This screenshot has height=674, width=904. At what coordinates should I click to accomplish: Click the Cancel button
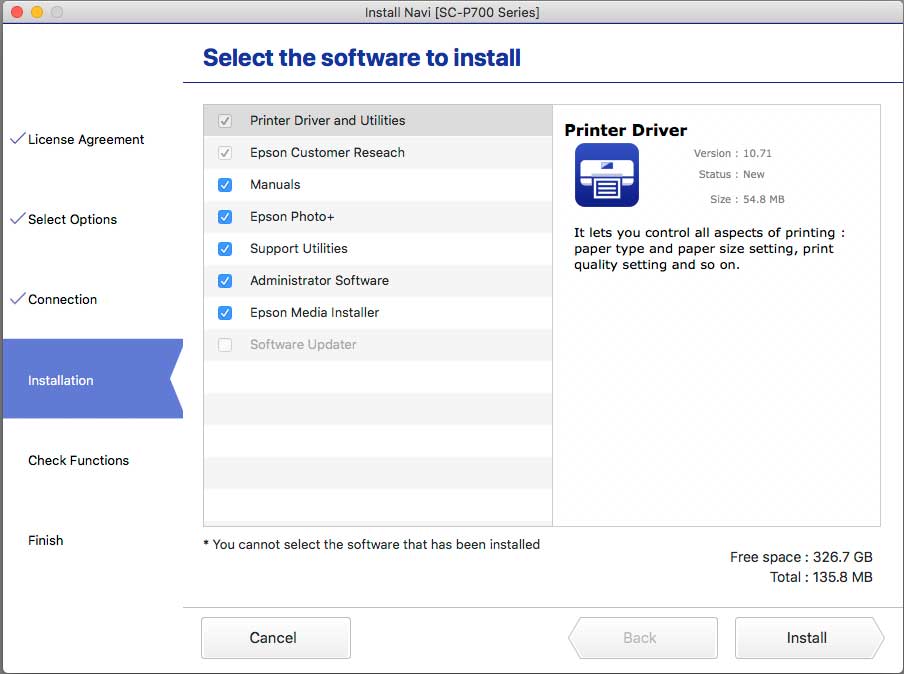(x=276, y=638)
